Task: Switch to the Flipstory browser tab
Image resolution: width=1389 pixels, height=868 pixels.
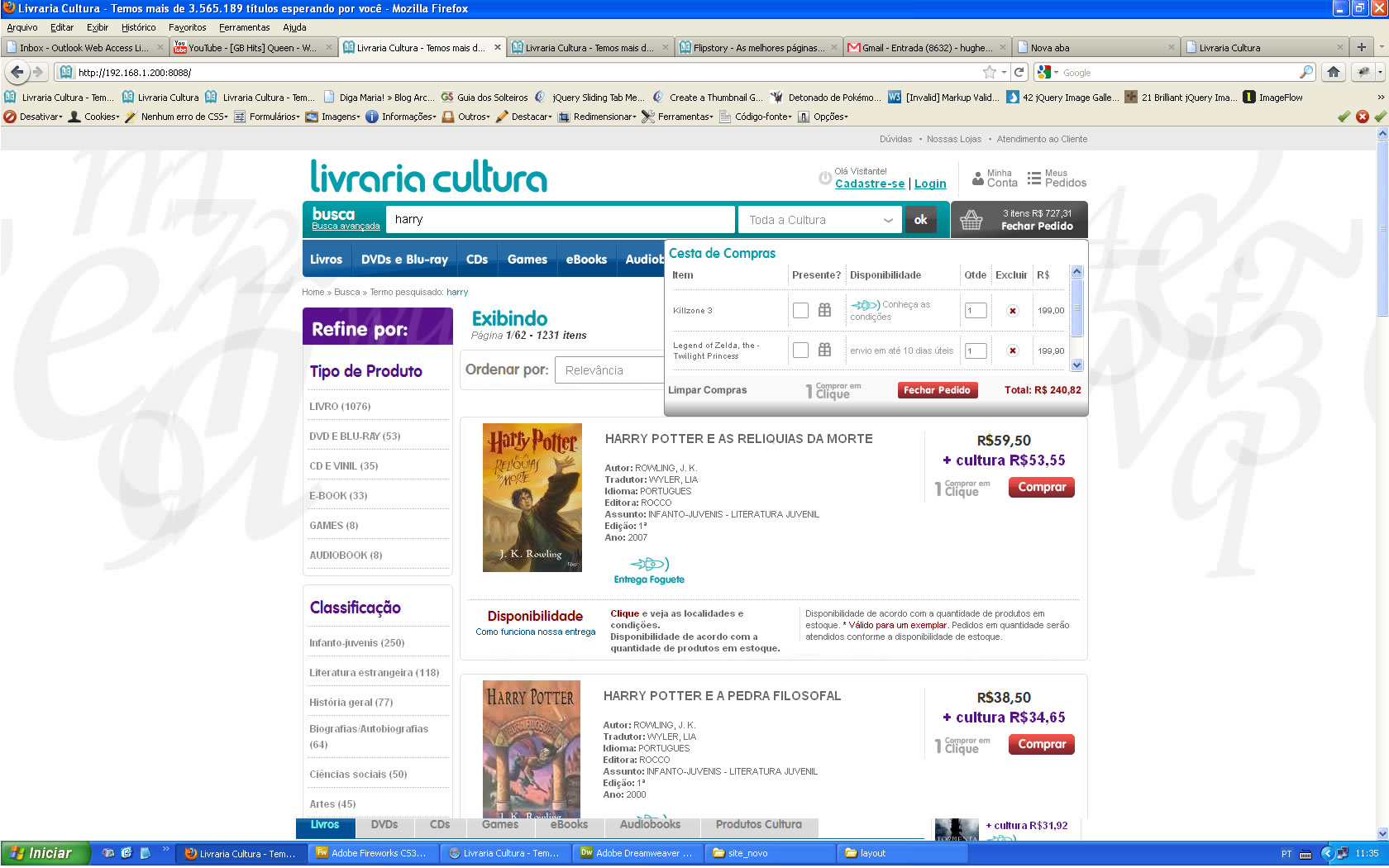Action: [x=757, y=47]
